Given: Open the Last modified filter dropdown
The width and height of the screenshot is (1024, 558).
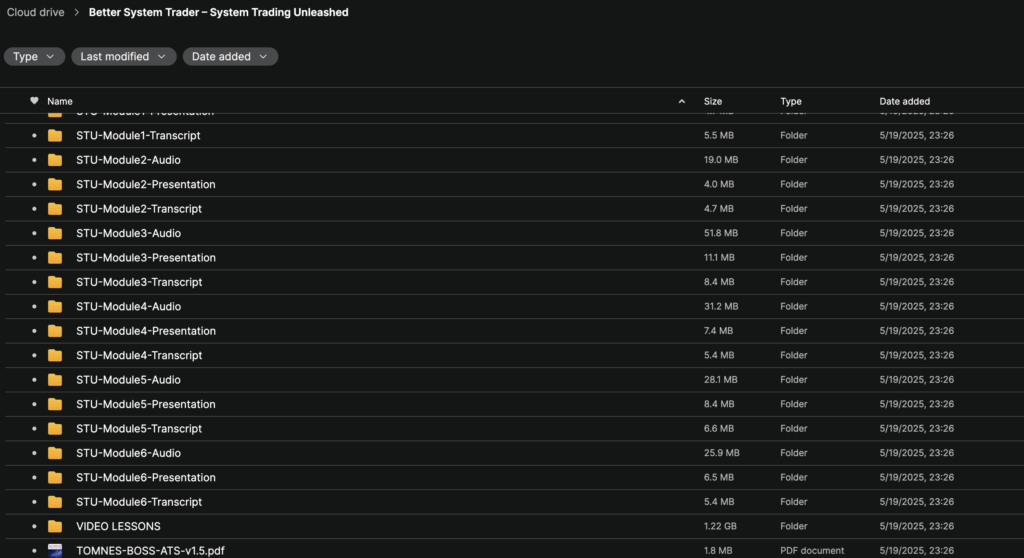Looking at the screenshot, I should [x=123, y=57].
